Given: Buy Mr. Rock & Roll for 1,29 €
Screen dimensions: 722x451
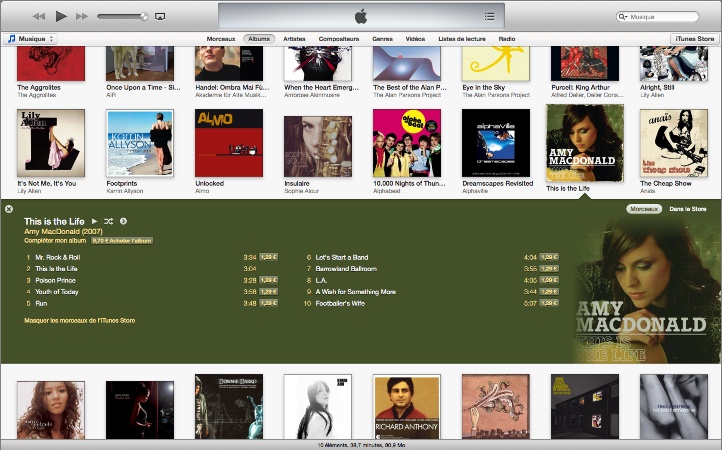Looking at the screenshot, I should coord(268,257).
